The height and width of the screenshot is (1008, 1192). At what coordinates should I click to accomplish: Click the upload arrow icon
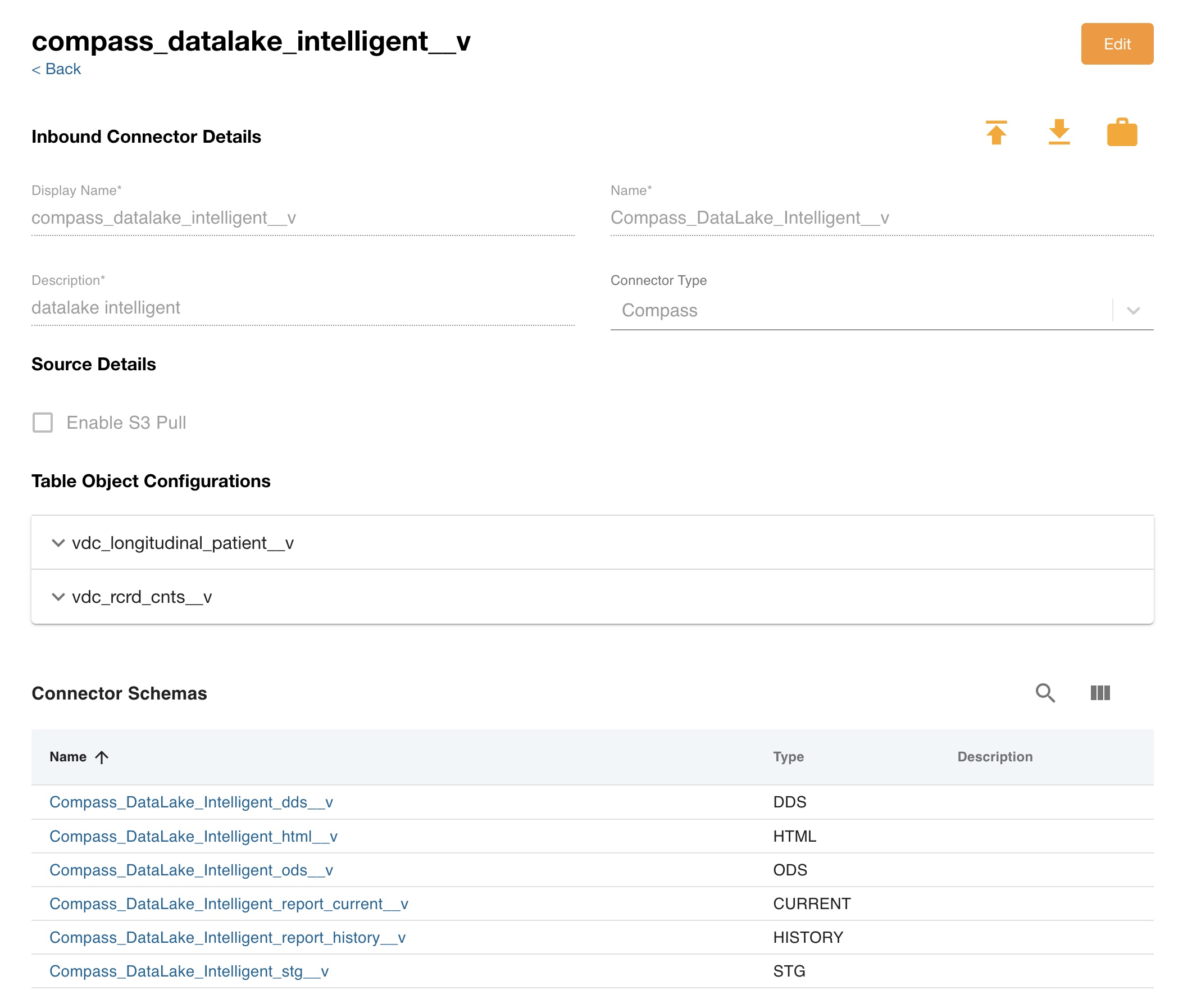click(996, 133)
